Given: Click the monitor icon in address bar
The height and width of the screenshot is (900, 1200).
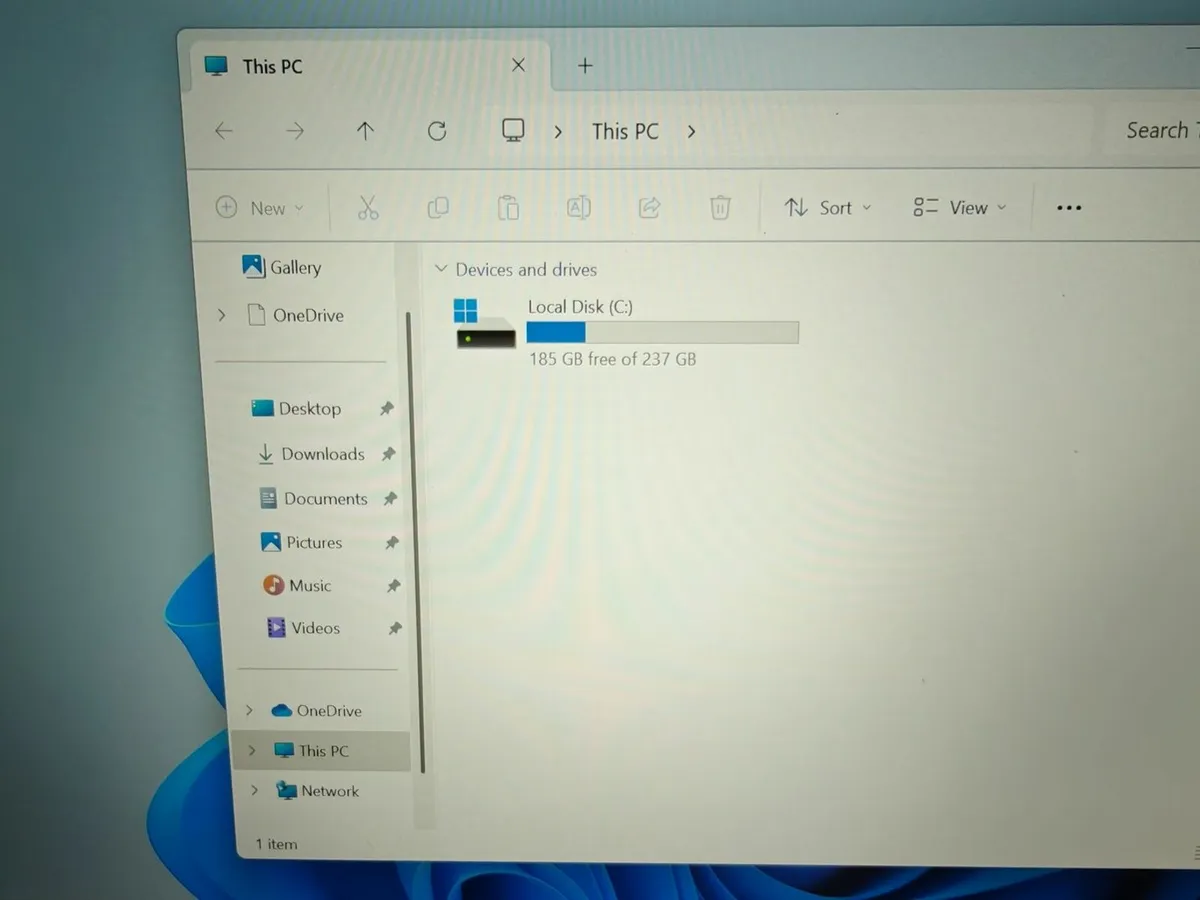Looking at the screenshot, I should click(513, 130).
